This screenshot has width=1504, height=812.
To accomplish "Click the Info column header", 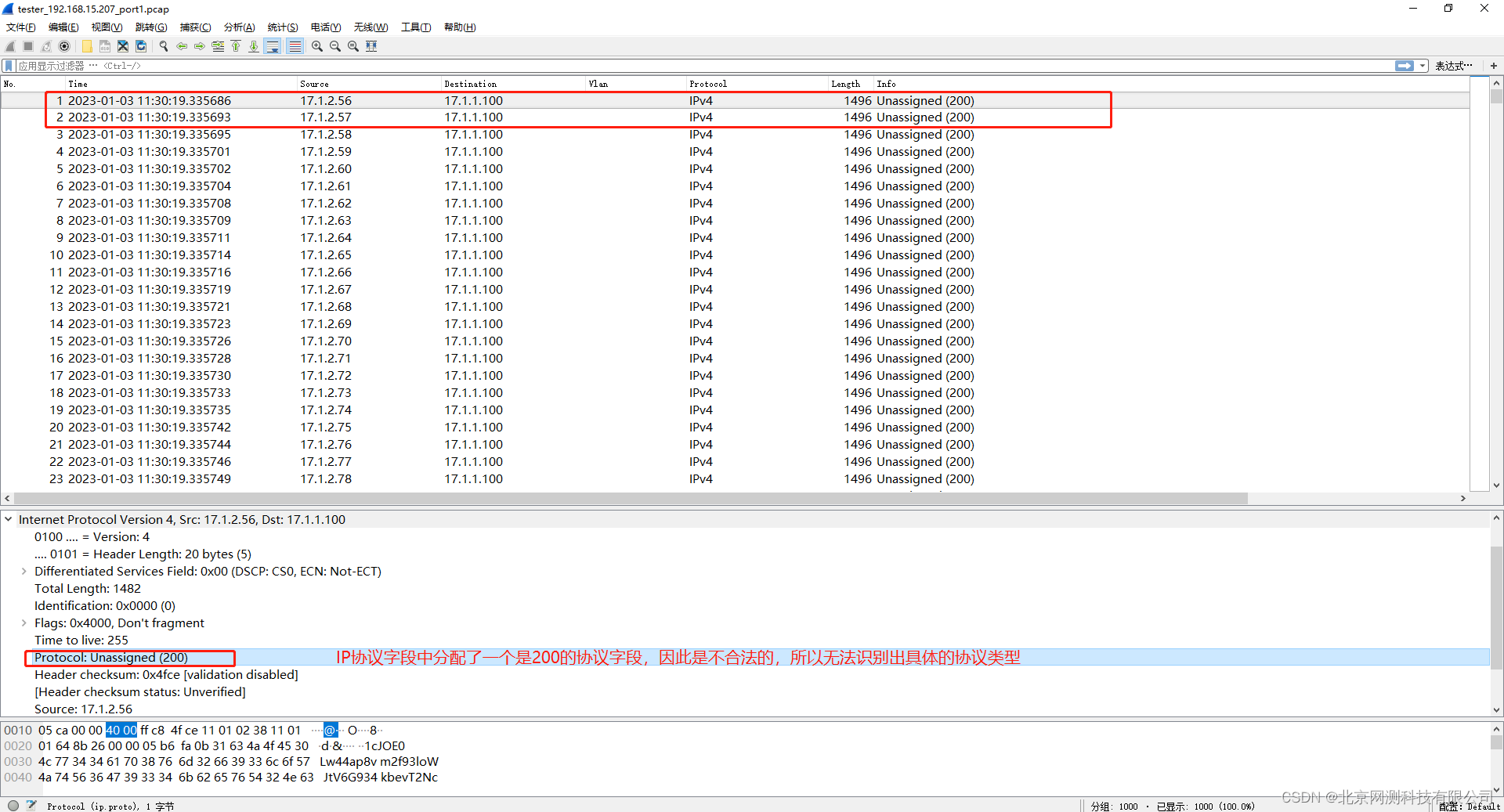I will (x=1171, y=84).
